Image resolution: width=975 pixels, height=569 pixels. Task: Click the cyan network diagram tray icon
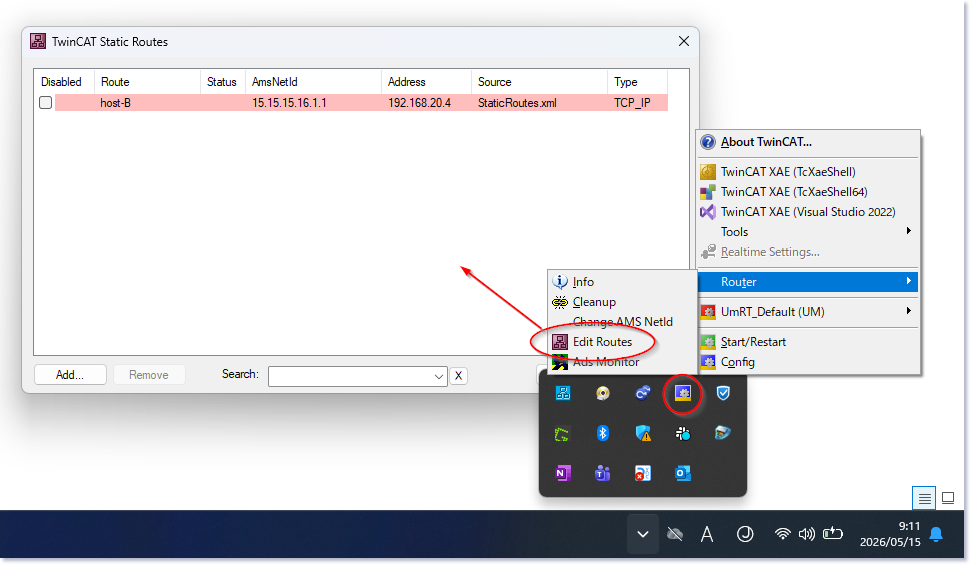click(563, 393)
